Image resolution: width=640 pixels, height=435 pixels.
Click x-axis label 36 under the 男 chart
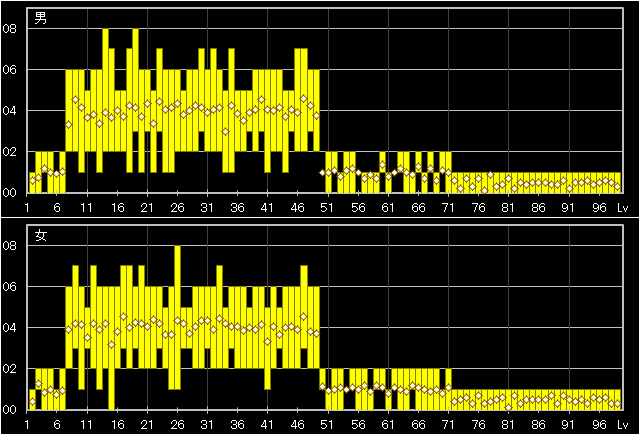pos(237,208)
